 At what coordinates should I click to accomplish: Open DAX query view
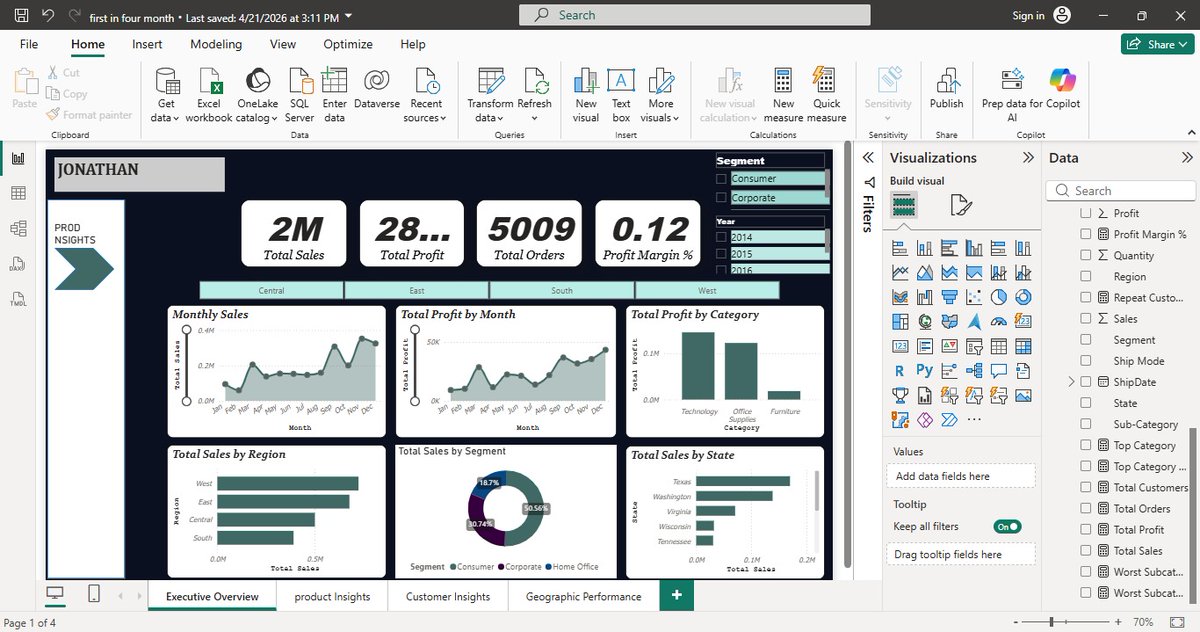(x=18, y=264)
